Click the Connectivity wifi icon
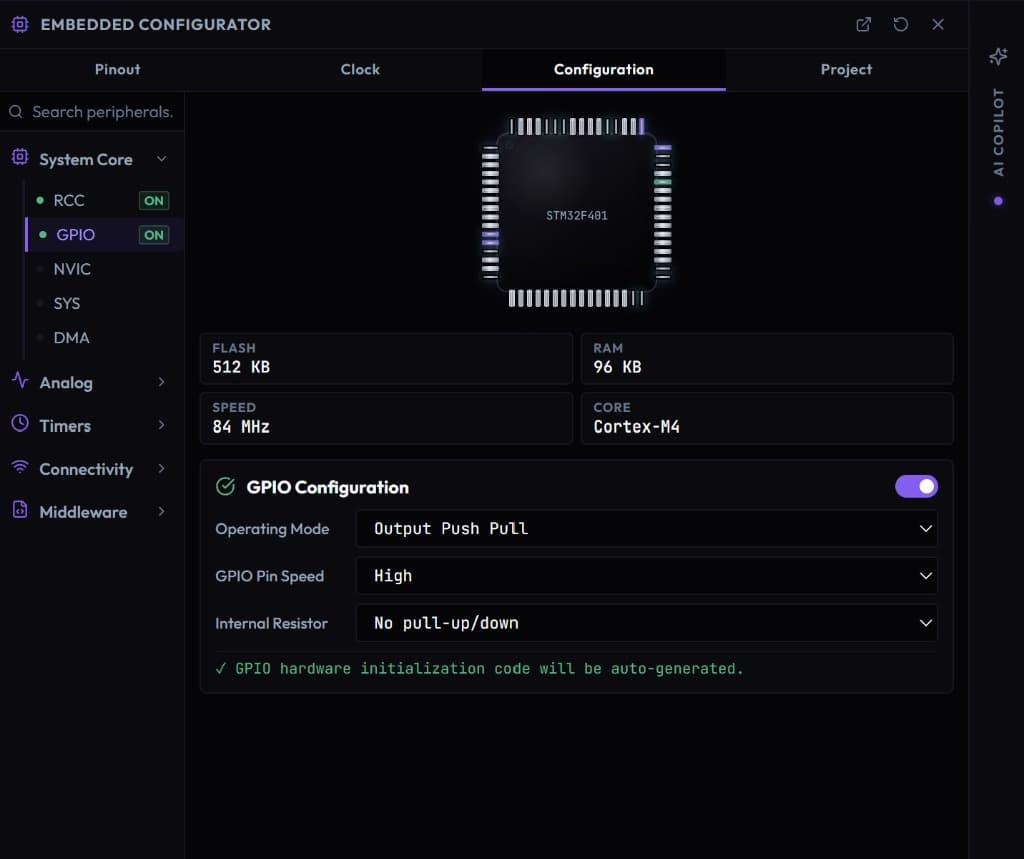The image size is (1024, 859). (20, 466)
